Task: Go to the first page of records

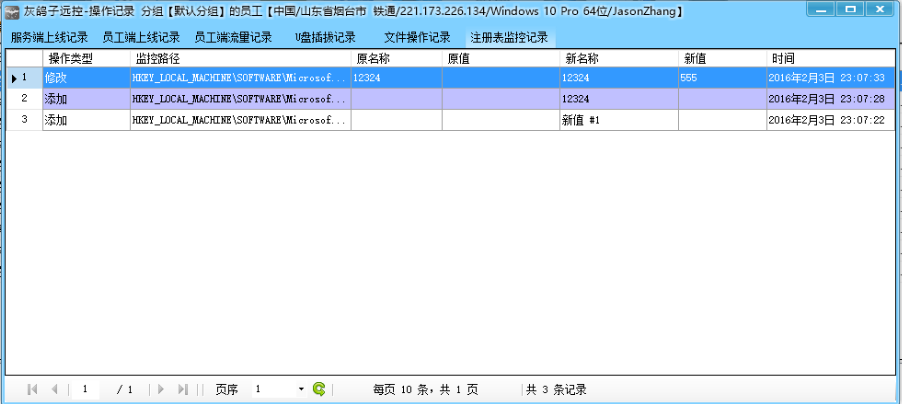Action: [33, 389]
